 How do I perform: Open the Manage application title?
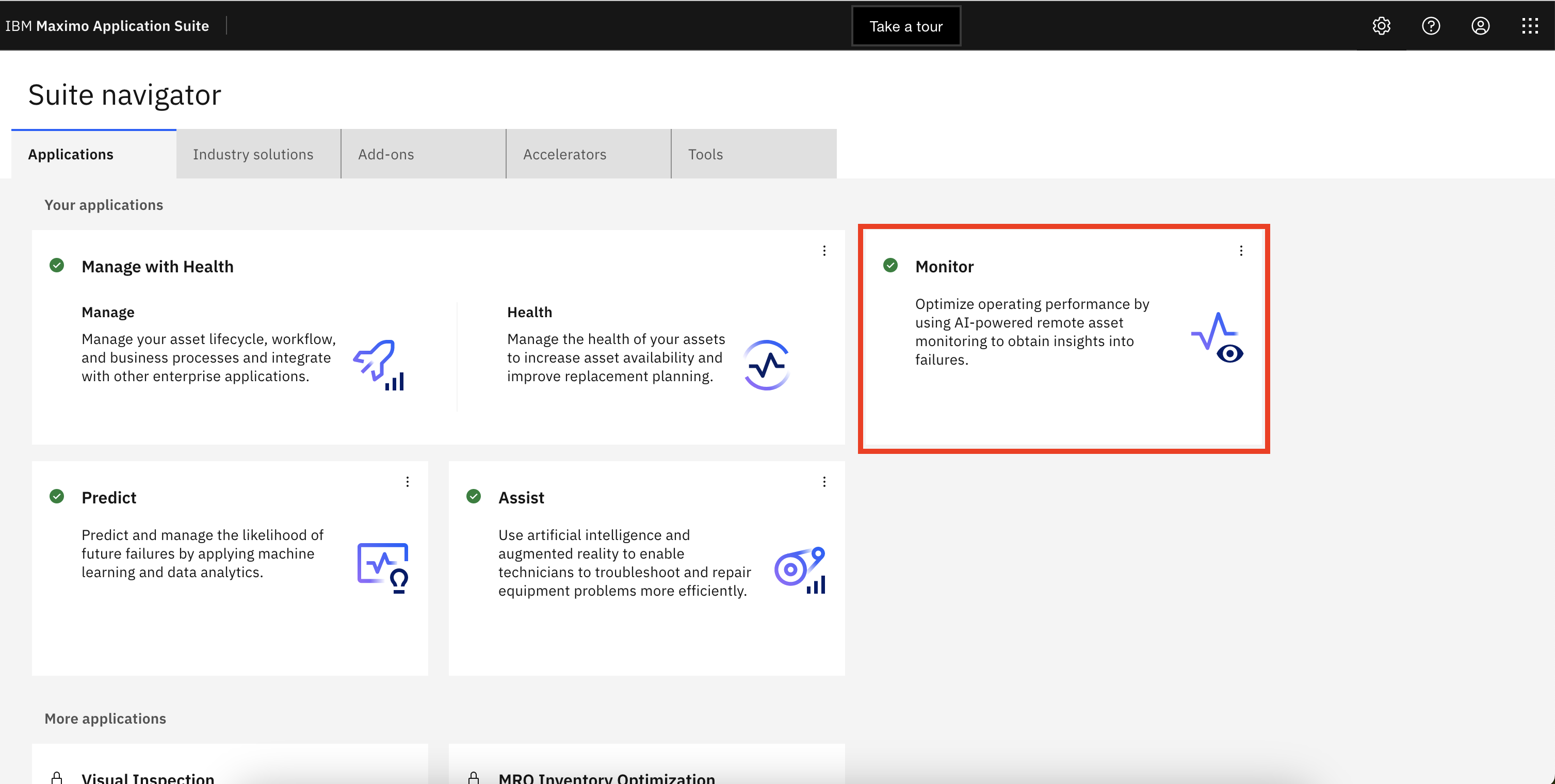pos(108,312)
